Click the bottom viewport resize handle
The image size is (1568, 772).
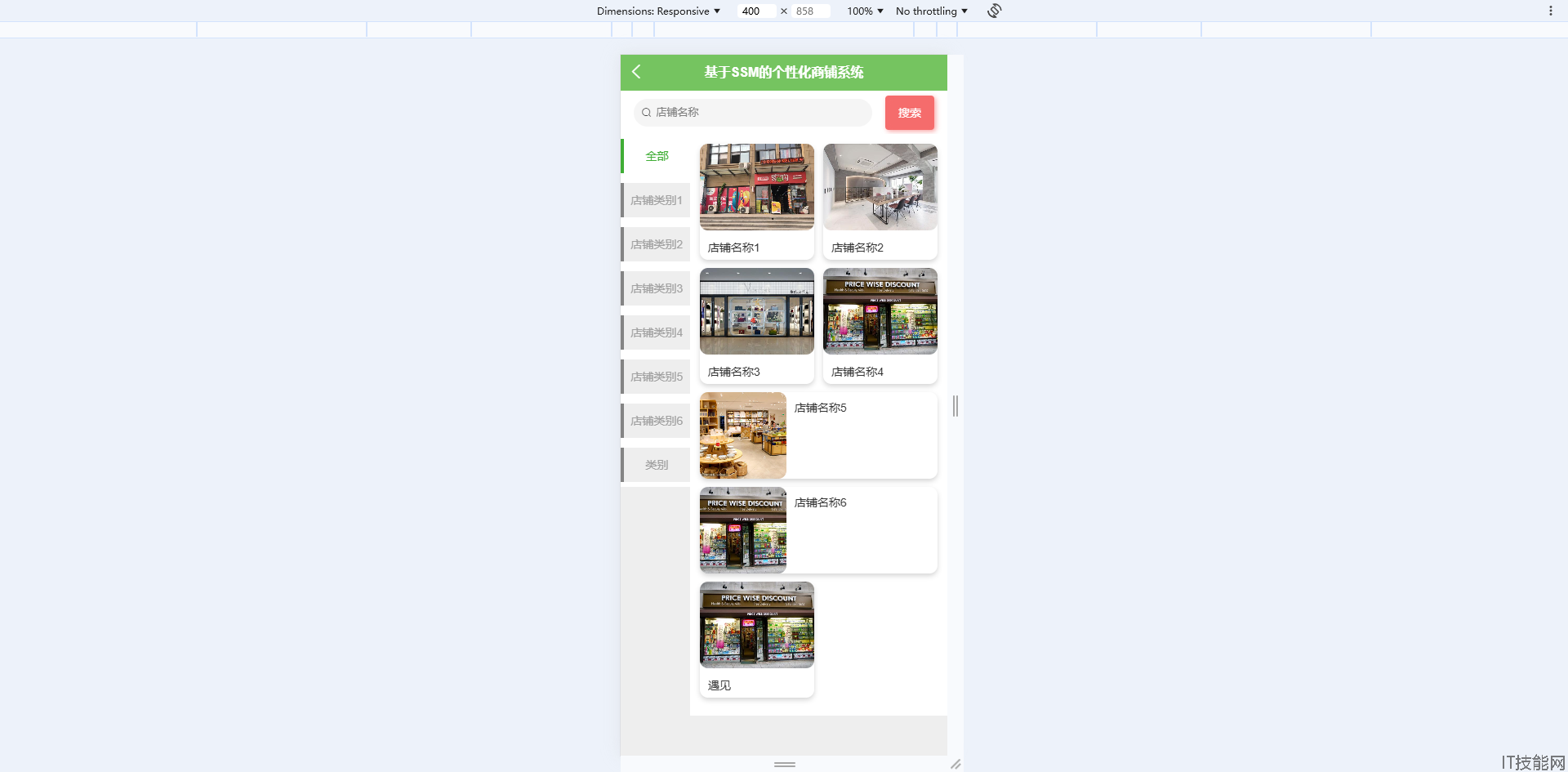[785, 764]
